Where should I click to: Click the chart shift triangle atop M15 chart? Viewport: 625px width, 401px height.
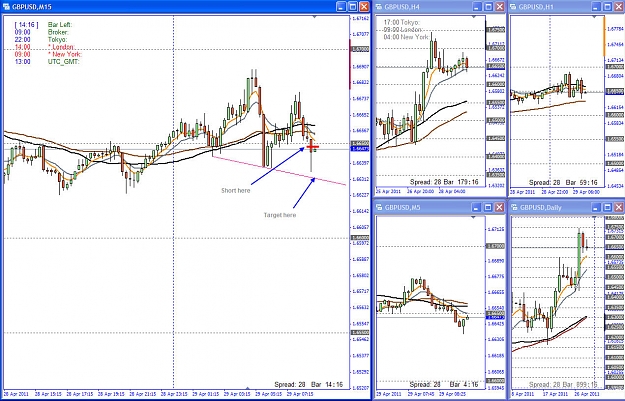point(314,17)
